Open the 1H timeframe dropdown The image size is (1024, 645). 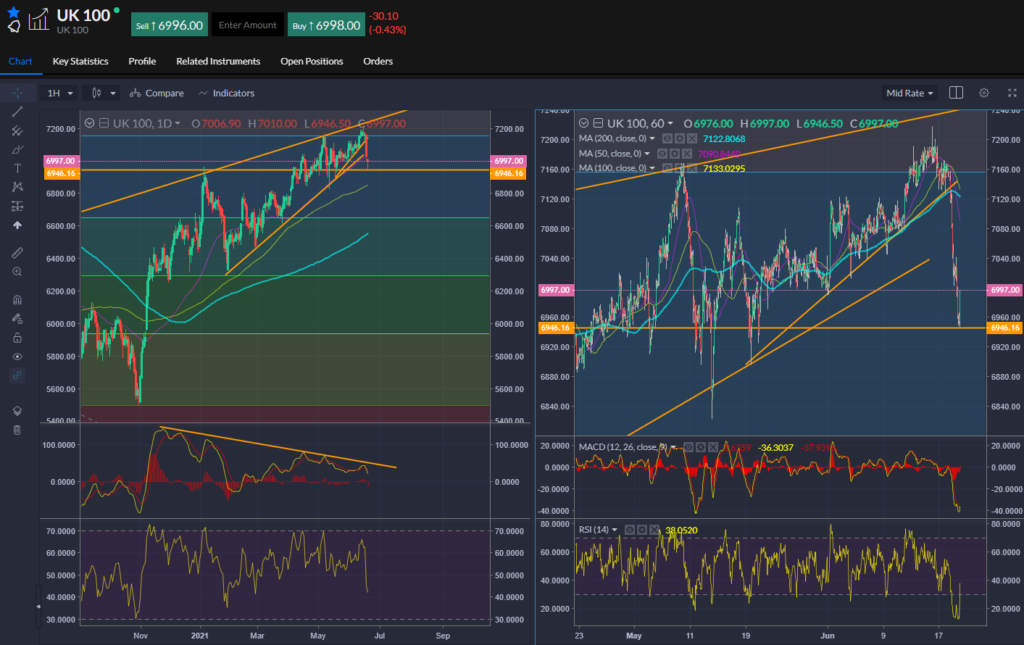[56, 92]
